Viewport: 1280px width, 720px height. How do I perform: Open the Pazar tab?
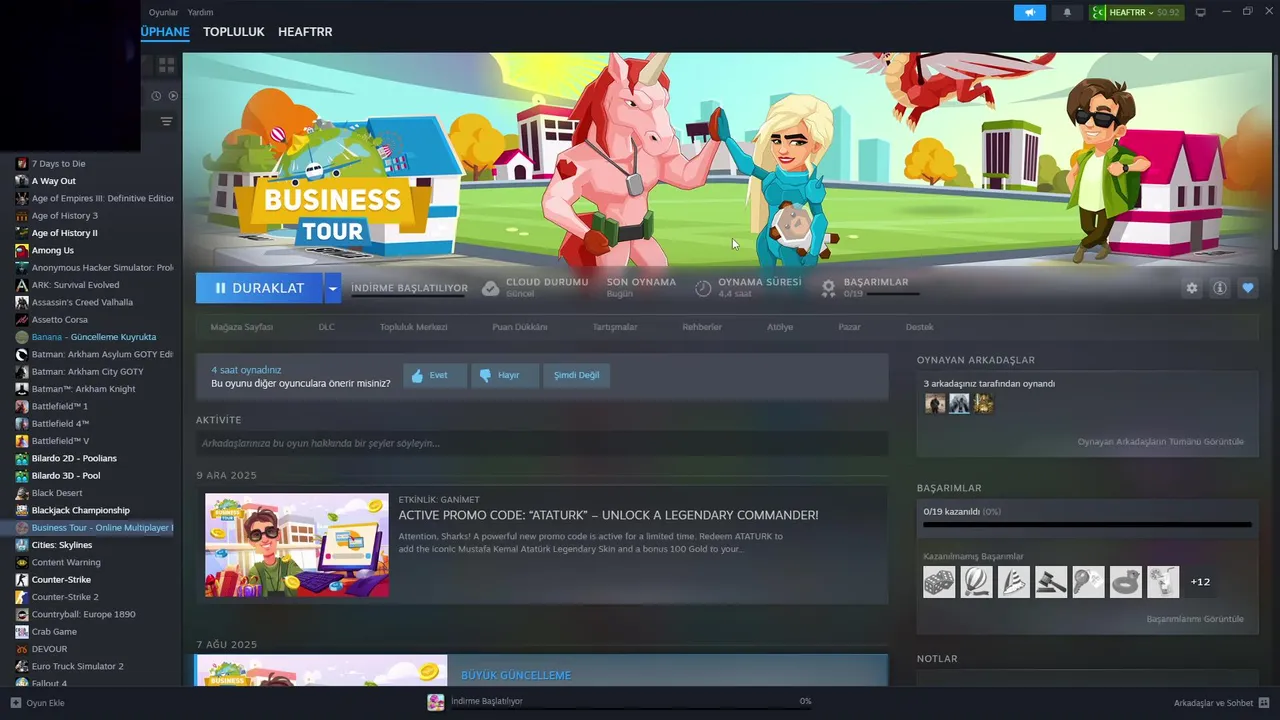[849, 327]
